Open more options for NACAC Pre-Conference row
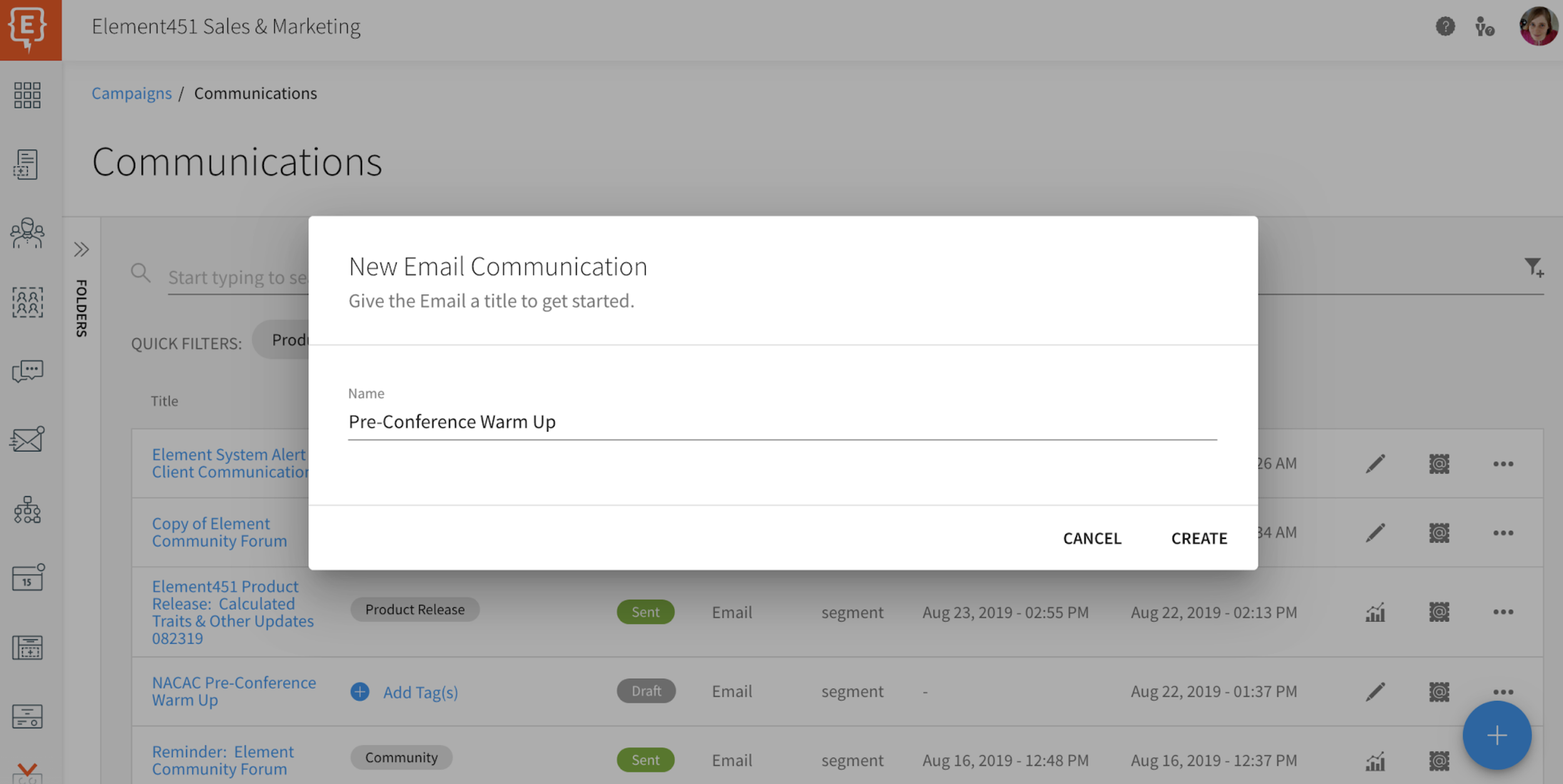 [1503, 691]
